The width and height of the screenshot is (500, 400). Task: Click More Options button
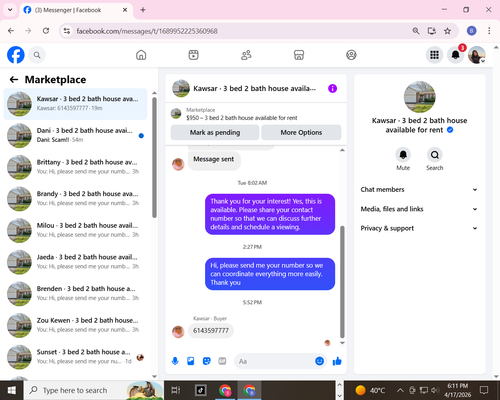pos(301,132)
